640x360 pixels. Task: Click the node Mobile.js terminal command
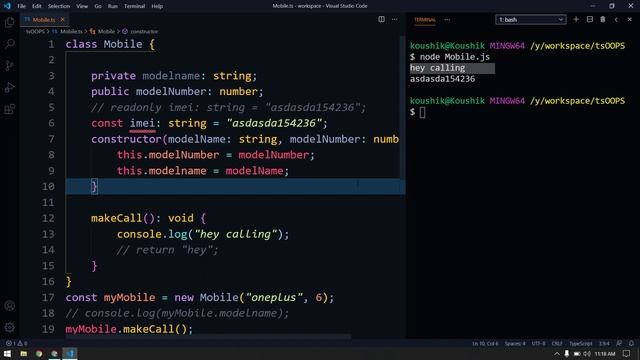pos(455,57)
